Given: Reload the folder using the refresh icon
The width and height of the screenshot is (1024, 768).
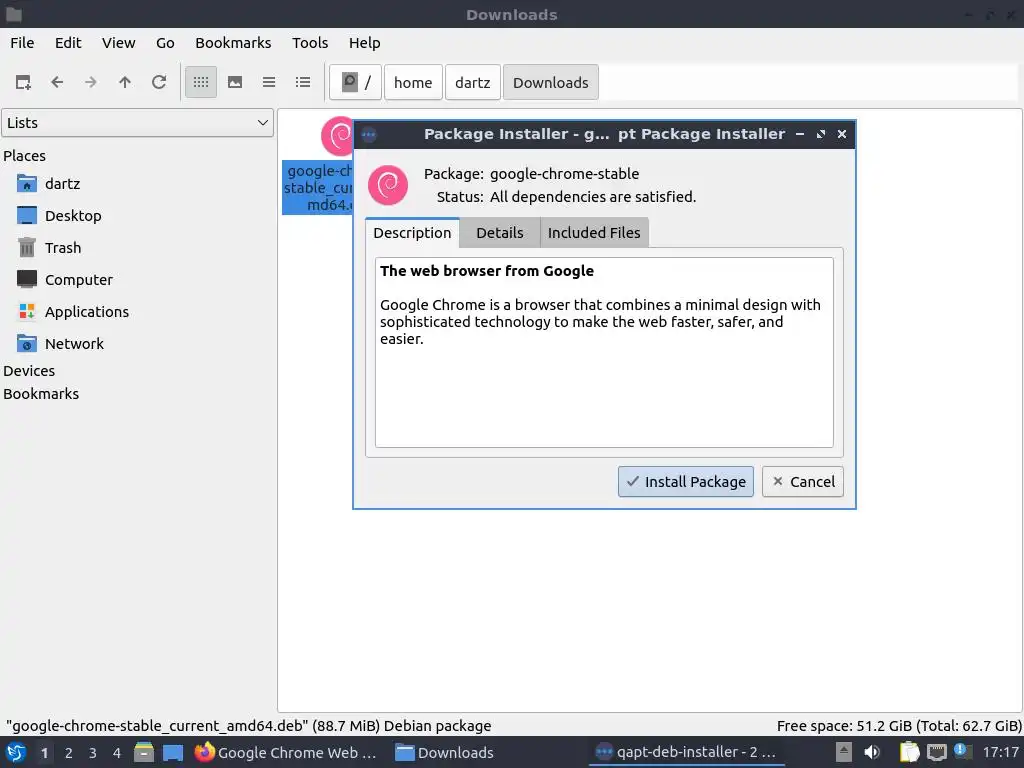Looking at the screenshot, I should pyautogui.click(x=159, y=82).
